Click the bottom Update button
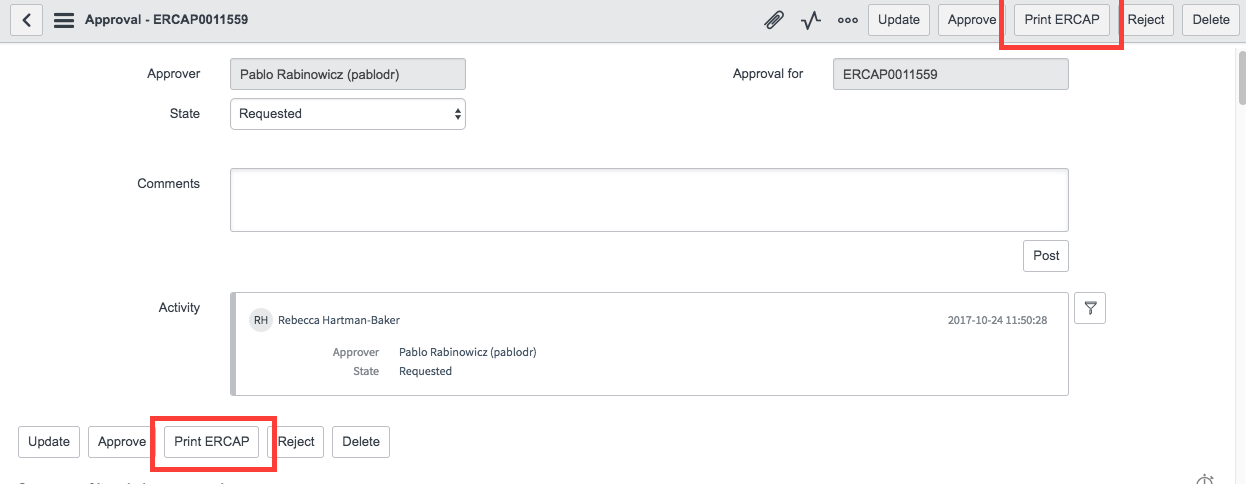The width and height of the screenshot is (1246, 484). [x=49, y=442]
